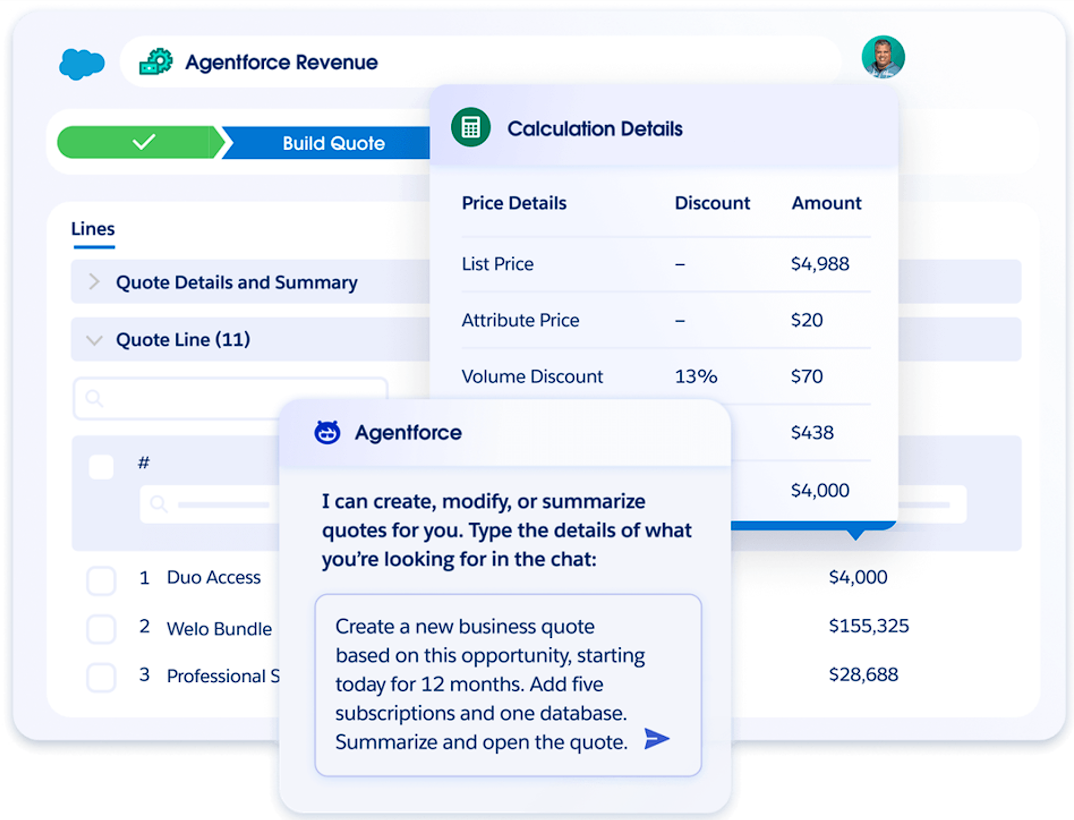Click the Attribute Price row label
The height and width of the screenshot is (820, 1074).
point(521,320)
